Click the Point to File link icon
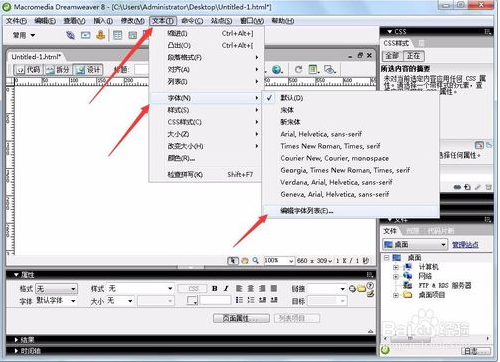Screen dimensions: 500x362 tap(352, 289)
